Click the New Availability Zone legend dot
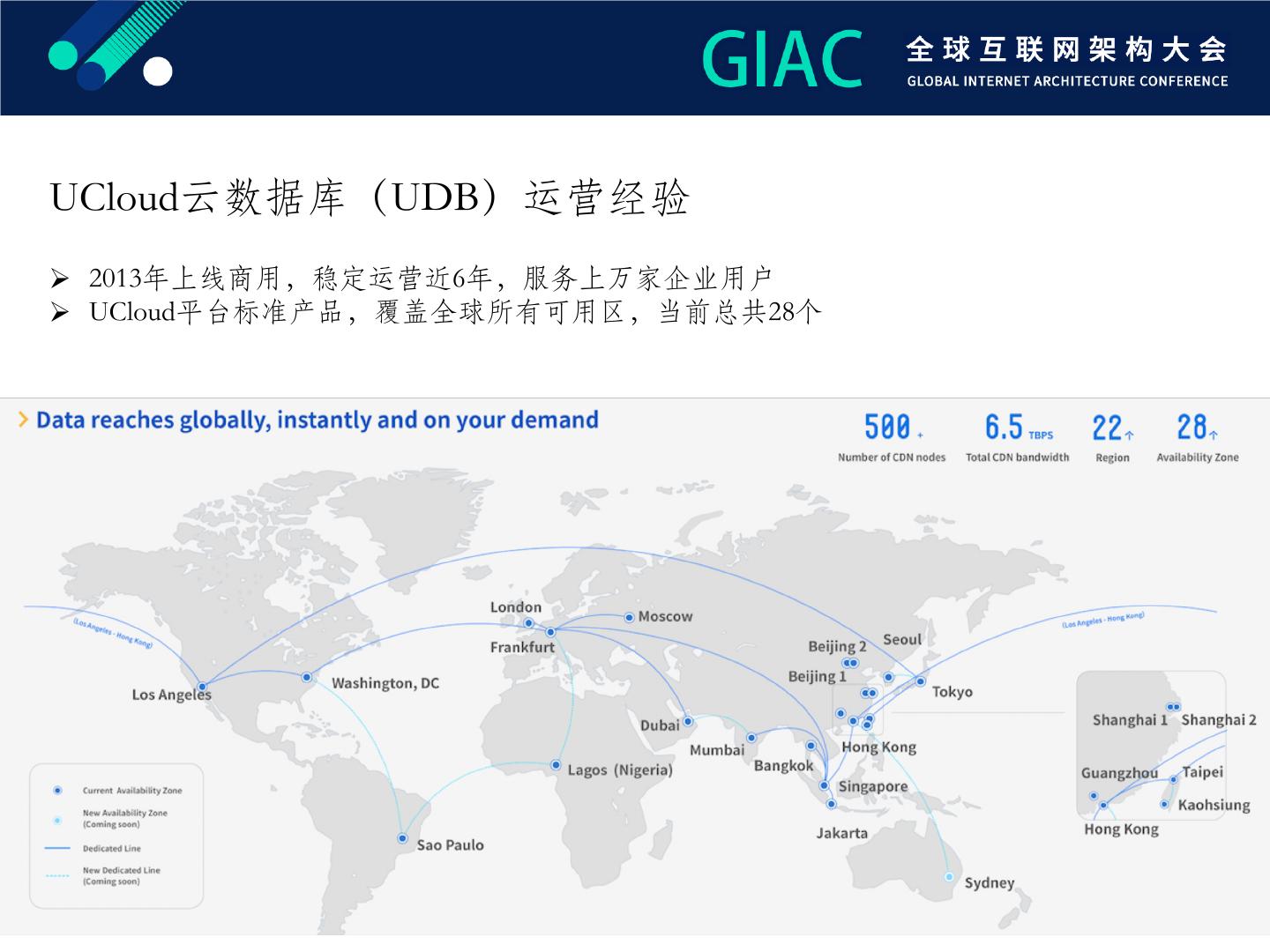 pos(57,820)
